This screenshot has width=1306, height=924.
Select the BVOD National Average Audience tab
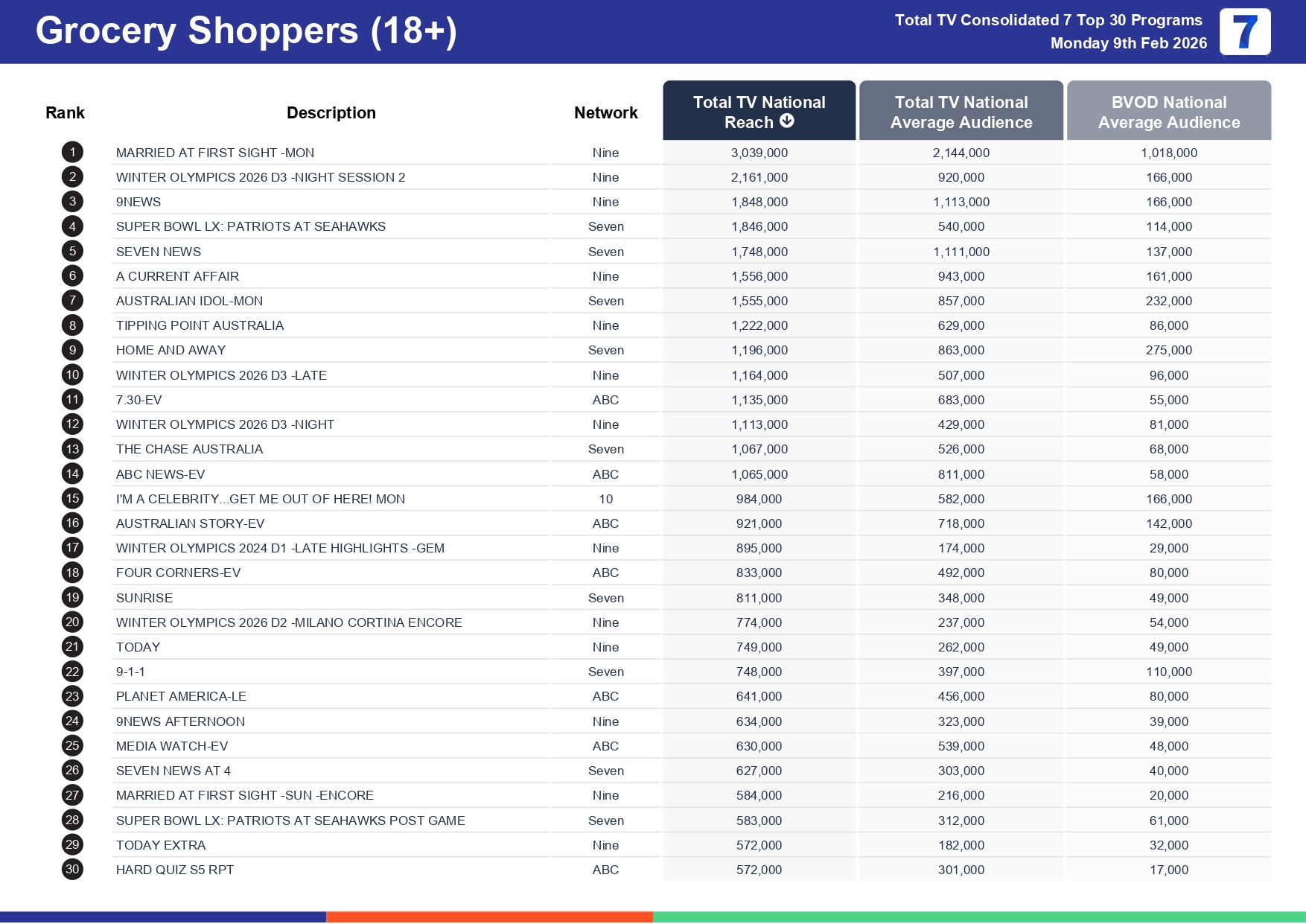click(x=1168, y=112)
